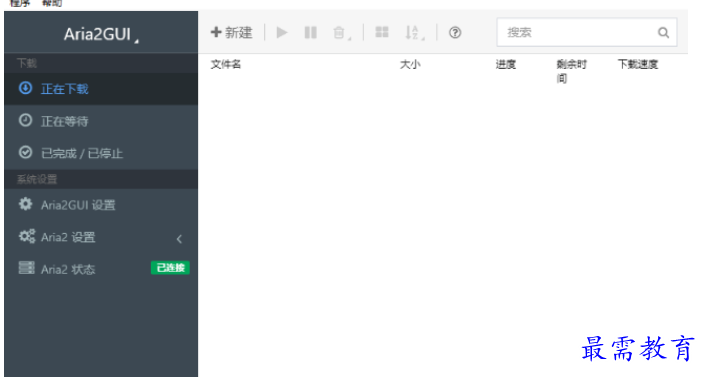
Task: Click 大小 column header
Action: click(410, 65)
